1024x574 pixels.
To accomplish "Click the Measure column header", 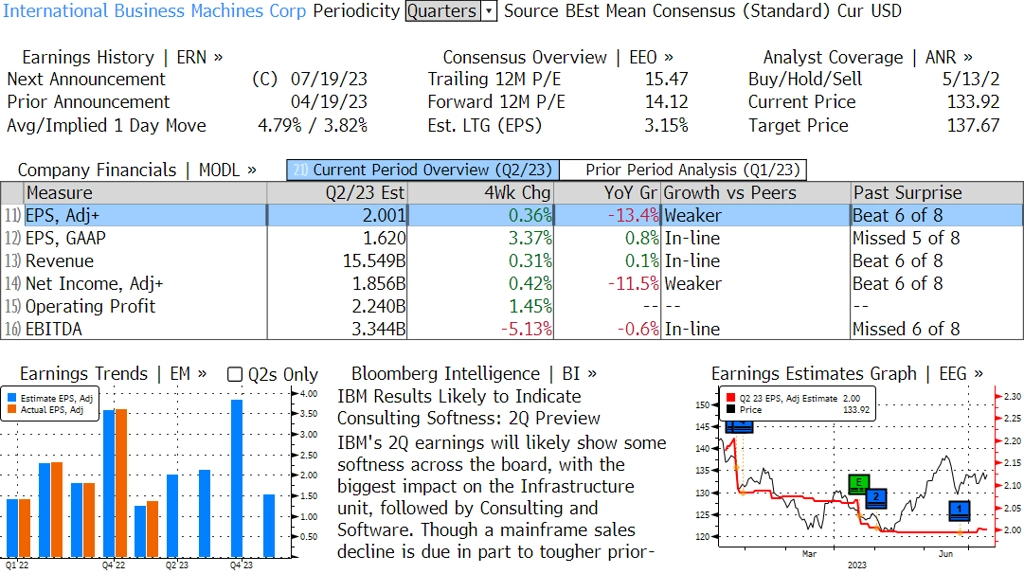I will (145, 193).
